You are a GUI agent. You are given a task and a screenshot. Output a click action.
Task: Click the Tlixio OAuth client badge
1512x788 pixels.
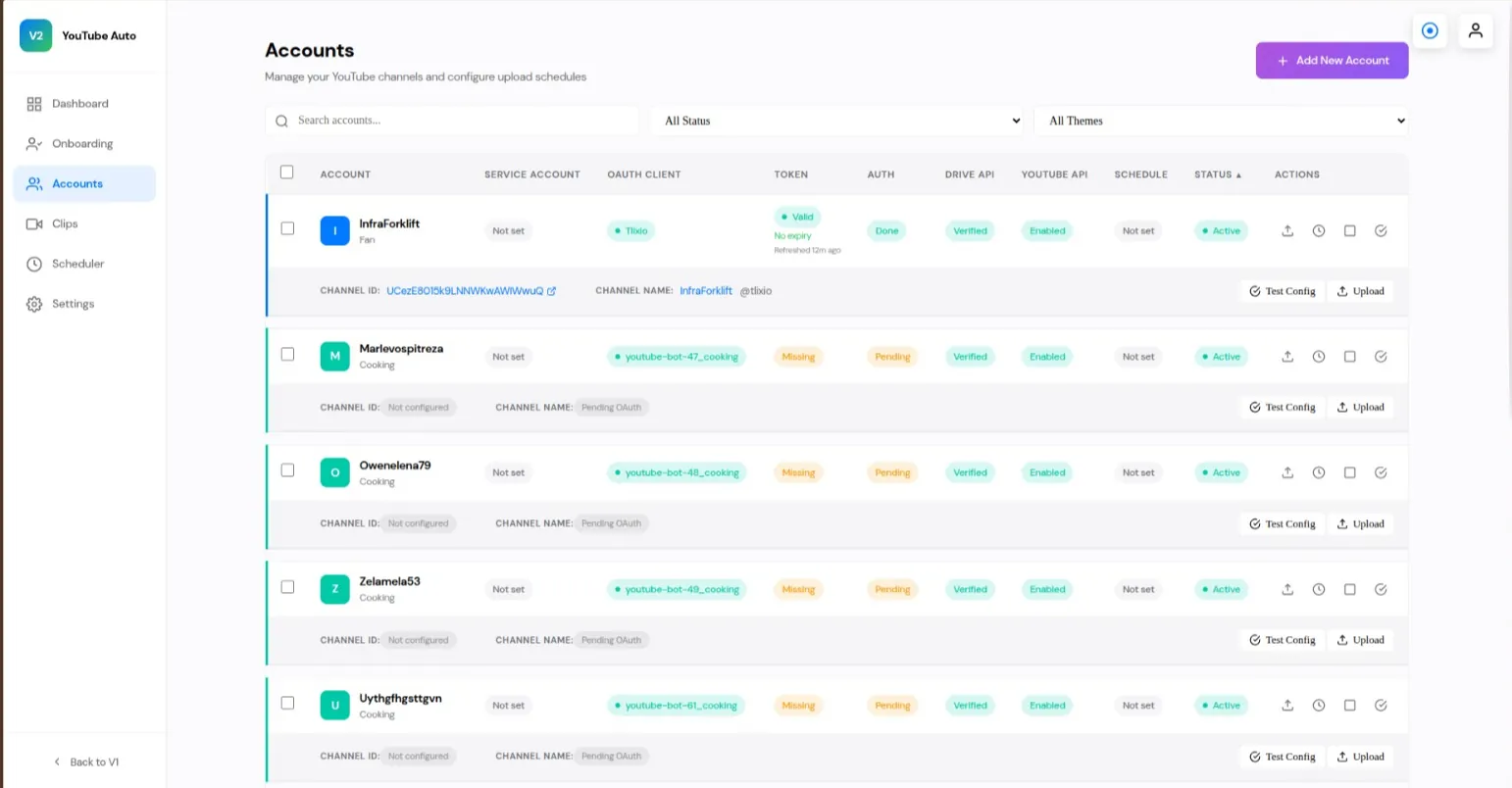[x=631, y=231]
